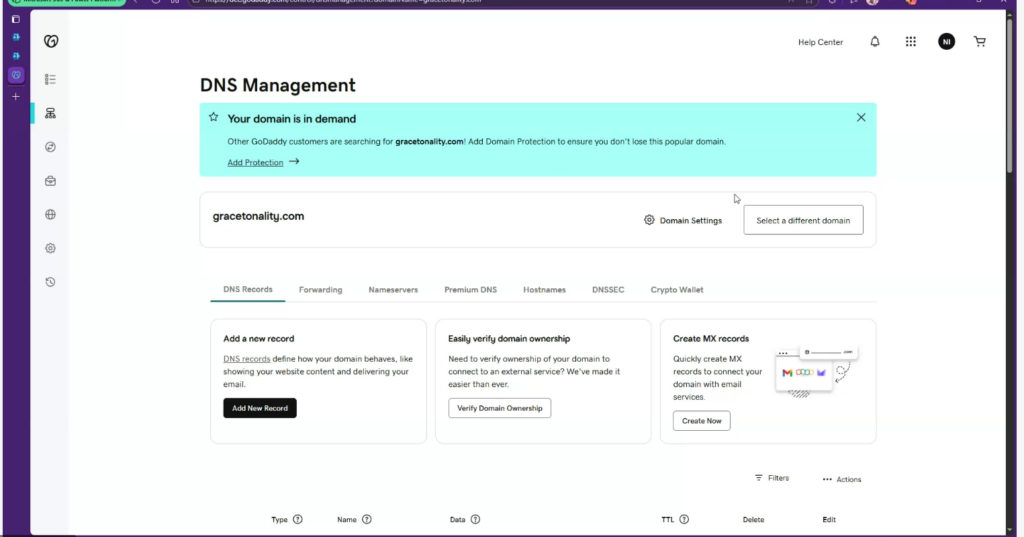Switch to the DNS Records tab
Viewport: 1024px width, 537px height.
pos(248,289)
